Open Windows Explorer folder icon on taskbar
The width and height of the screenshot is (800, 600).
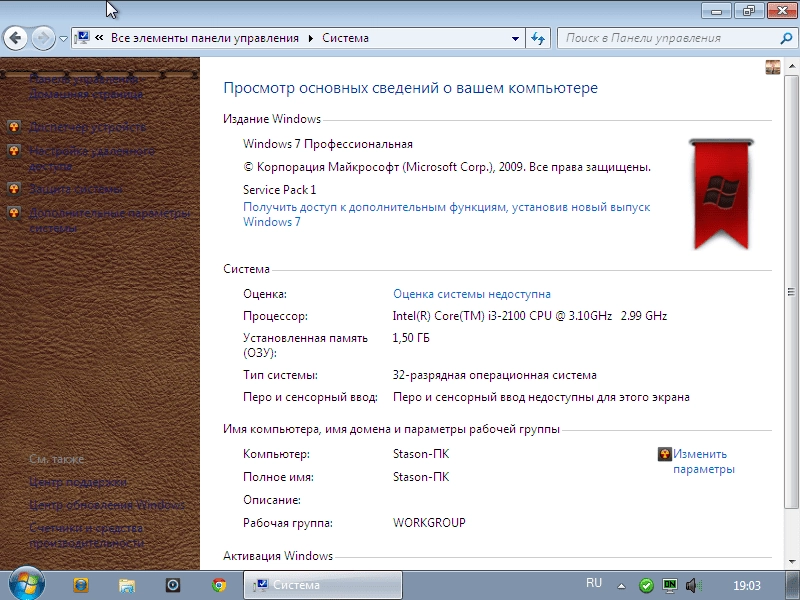[127, 585]
